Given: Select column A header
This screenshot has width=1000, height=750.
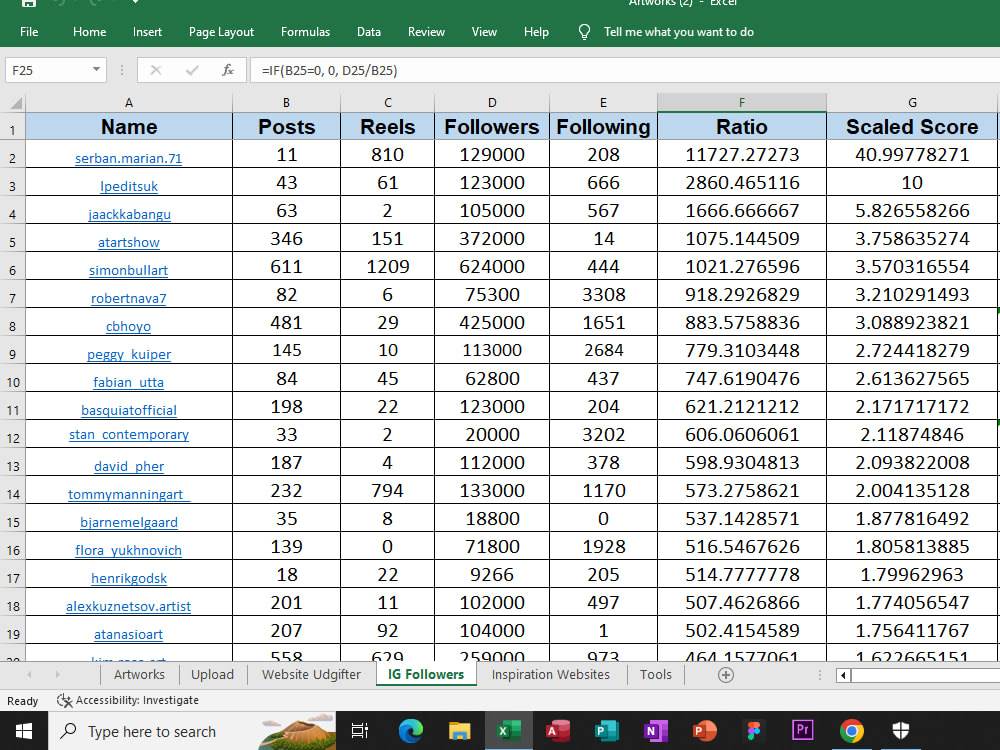Looking at the screenshot, I should click(x=129, y=103).
